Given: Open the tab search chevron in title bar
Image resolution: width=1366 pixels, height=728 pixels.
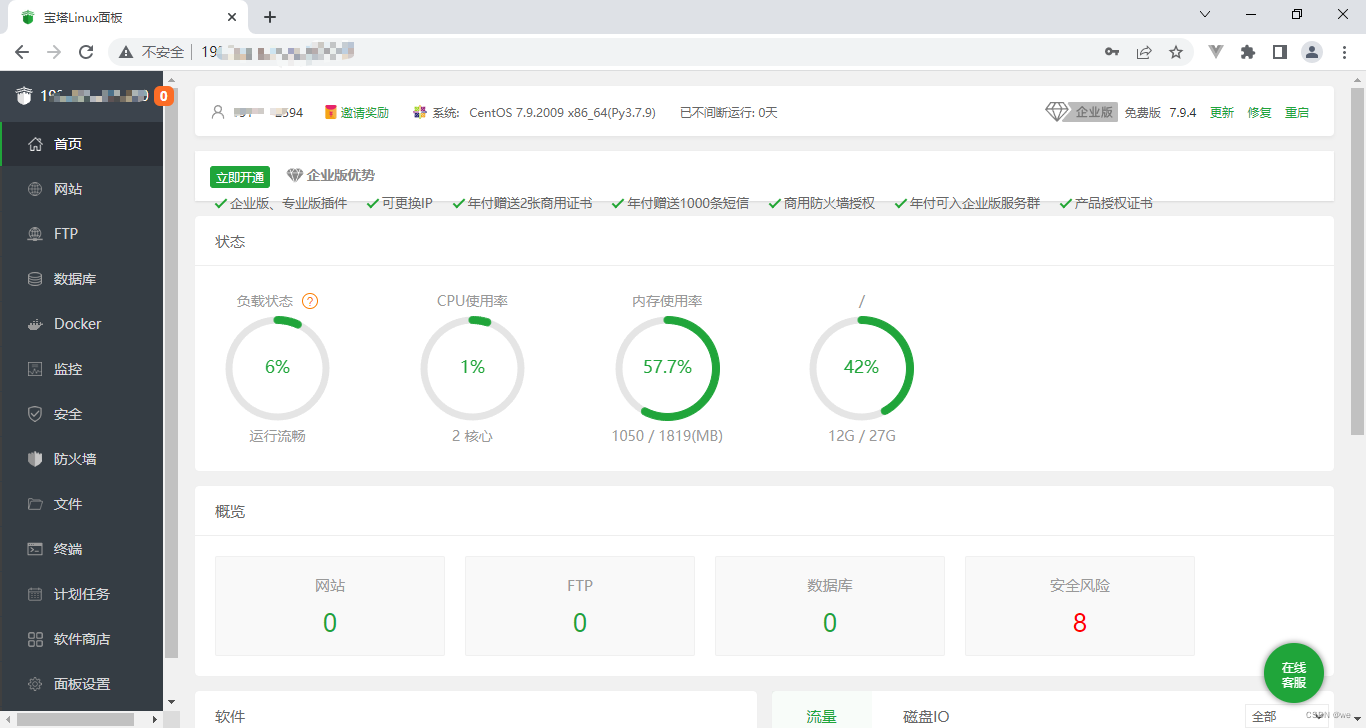Looking at the screenshot, I should pos(1205,15).
